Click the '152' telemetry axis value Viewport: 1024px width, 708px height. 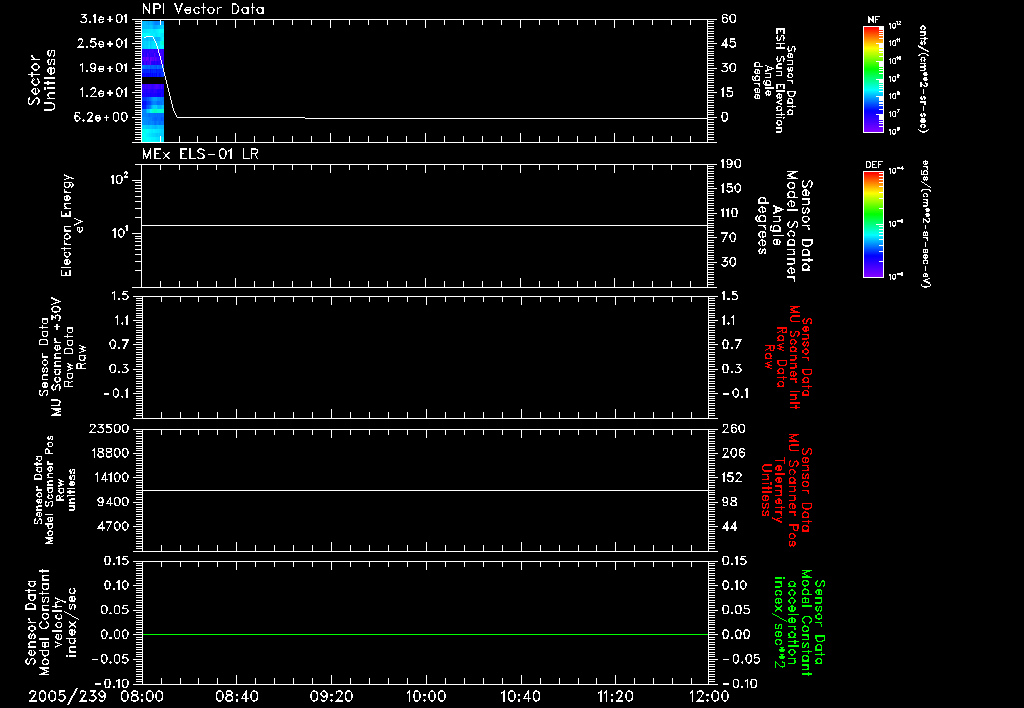[x=733, y=477]
